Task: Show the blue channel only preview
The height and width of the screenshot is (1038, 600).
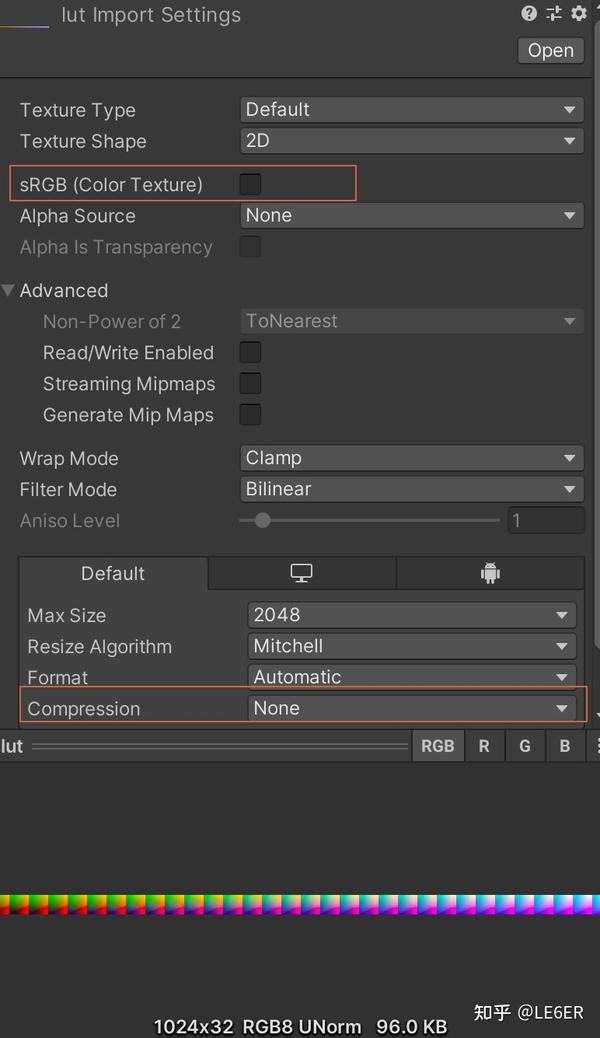Action: (x=565, y=746)
